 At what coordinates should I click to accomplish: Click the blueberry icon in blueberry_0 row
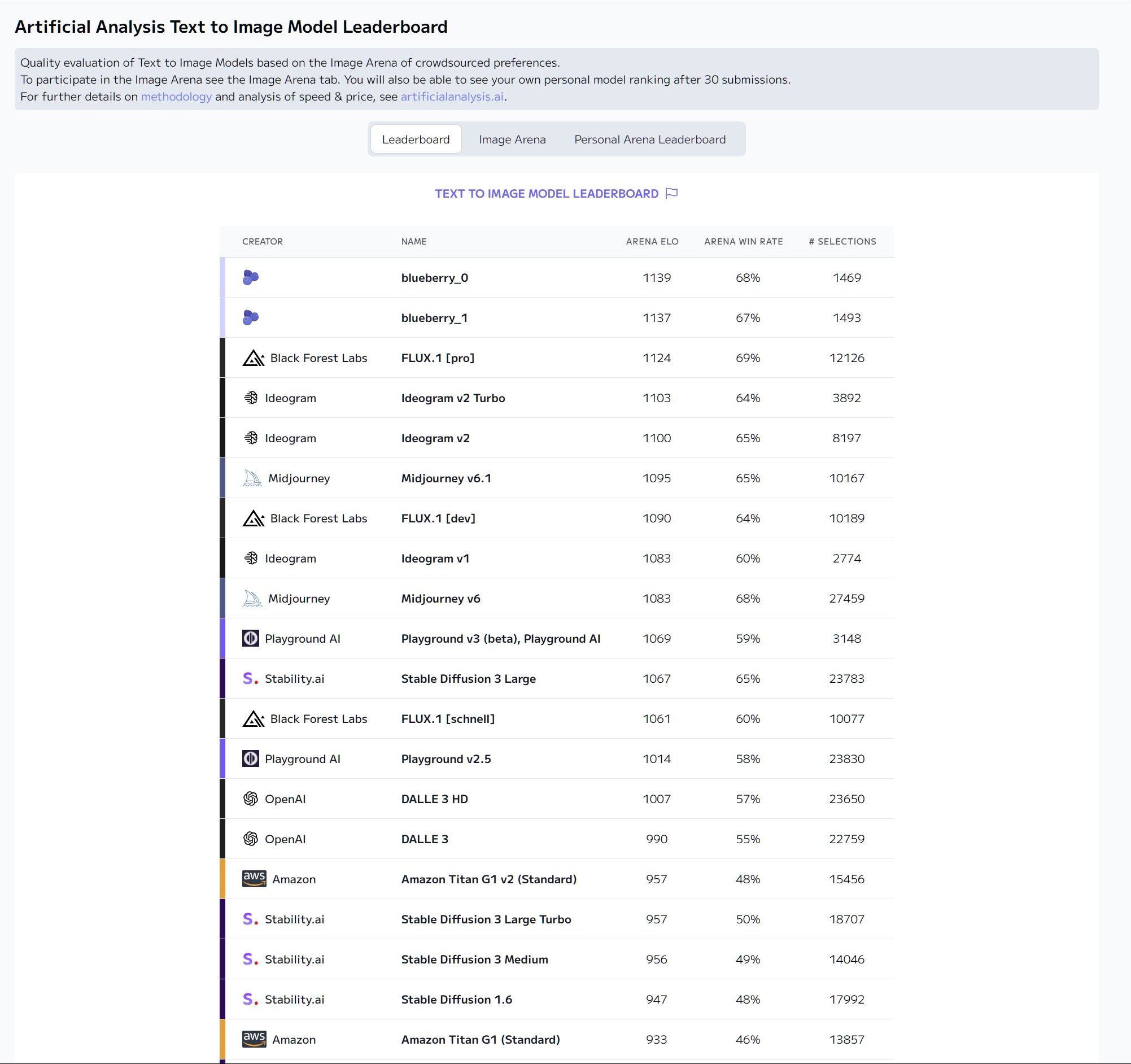(251, 278)
